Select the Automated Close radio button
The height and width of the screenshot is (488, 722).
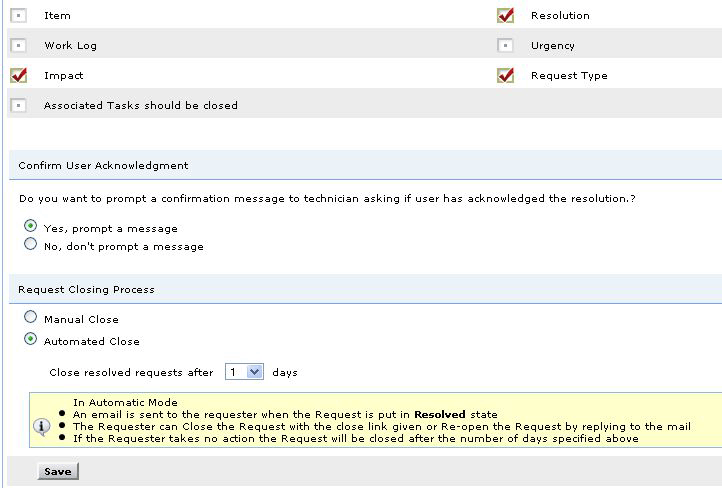coord(31,340)
